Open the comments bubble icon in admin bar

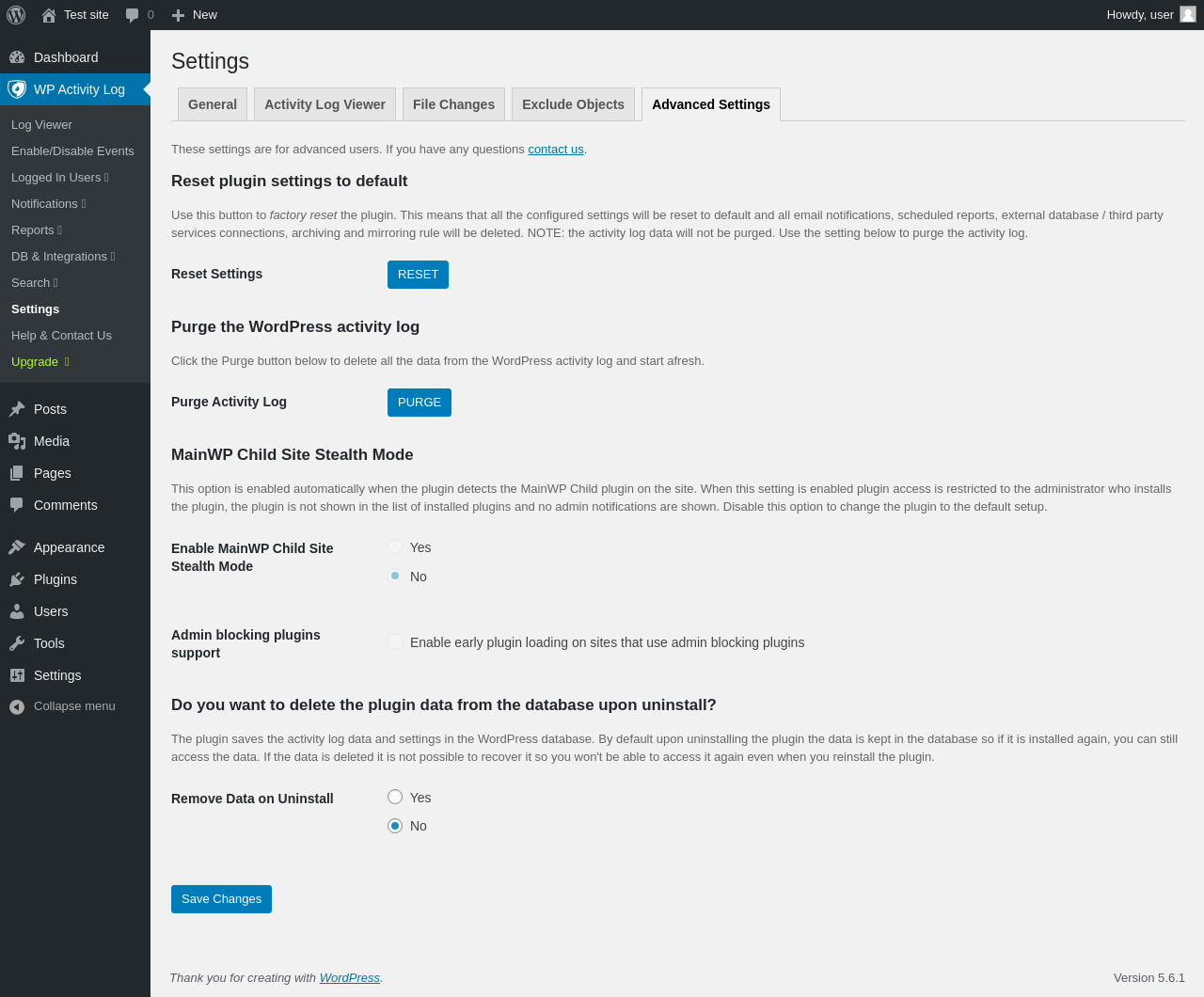pyautogui.click(x=133, y=15)
